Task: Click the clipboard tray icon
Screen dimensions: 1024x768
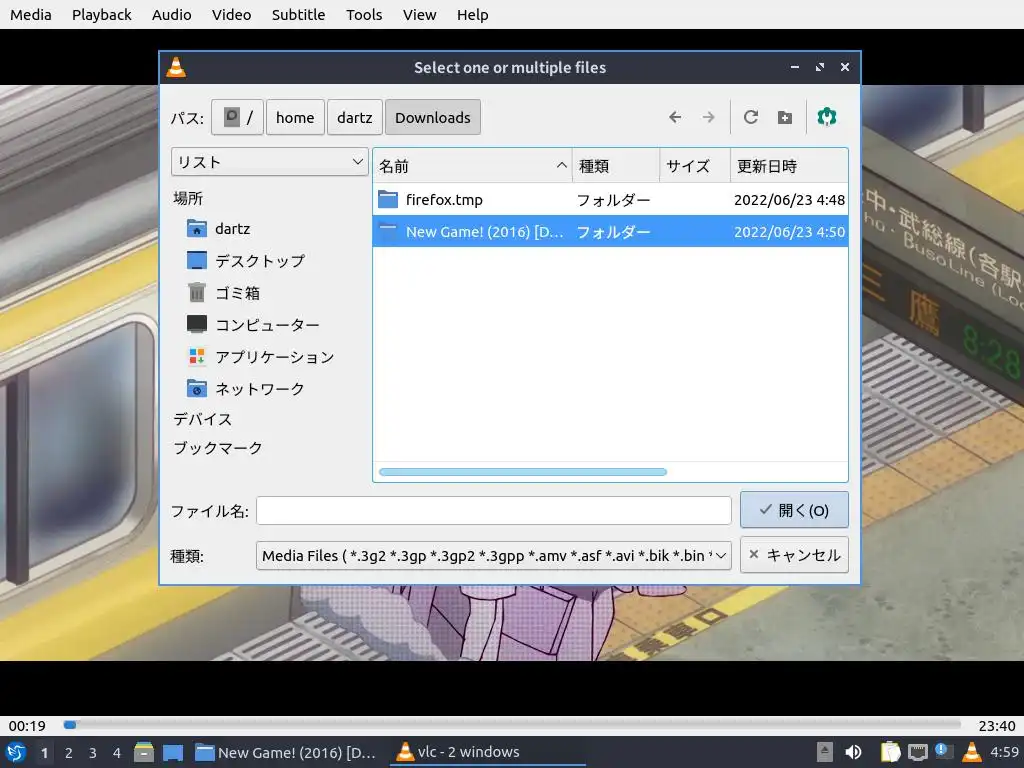Action: [x=890, y=752]
